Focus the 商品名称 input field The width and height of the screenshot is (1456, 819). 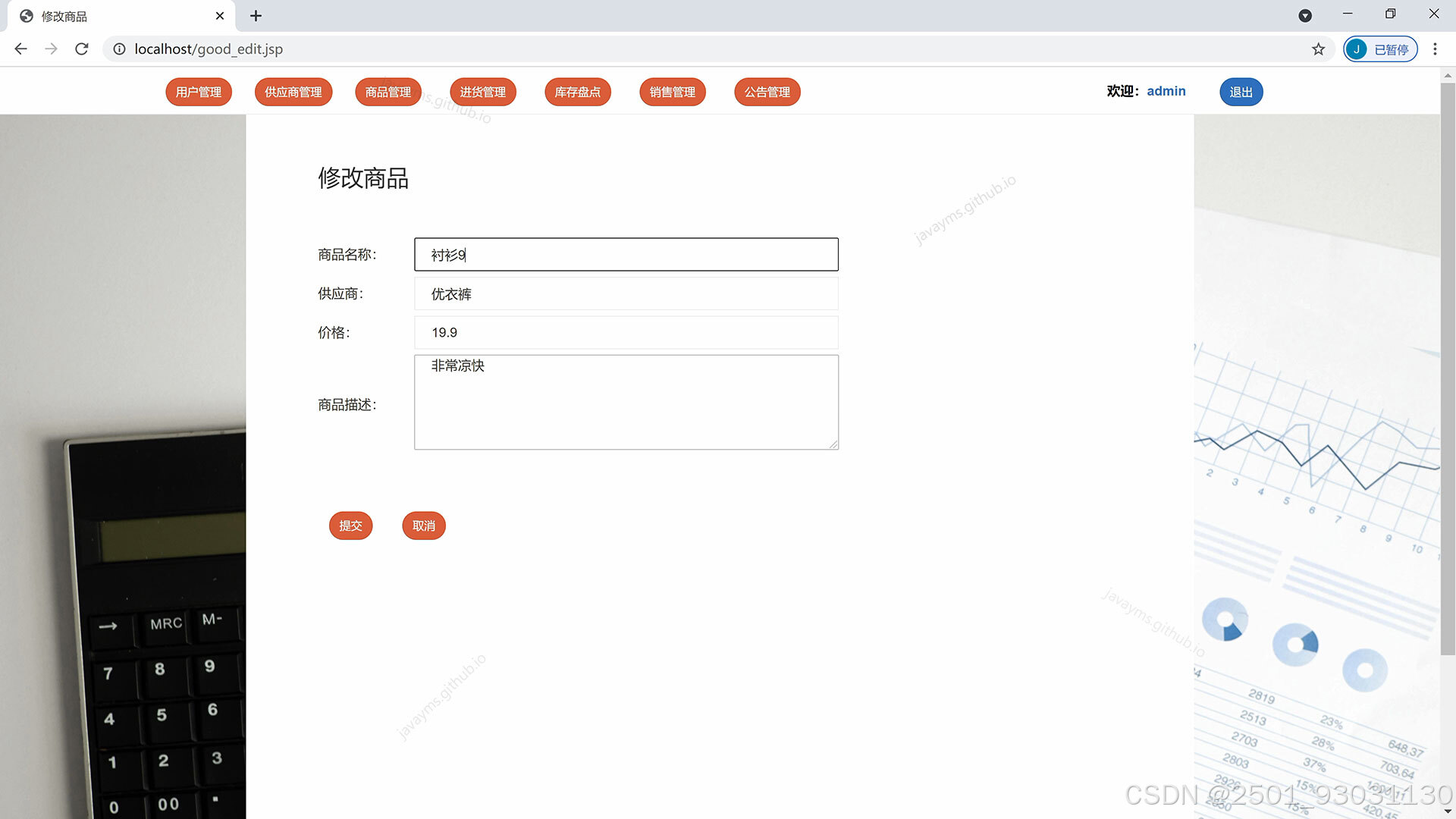click(626, 255)
